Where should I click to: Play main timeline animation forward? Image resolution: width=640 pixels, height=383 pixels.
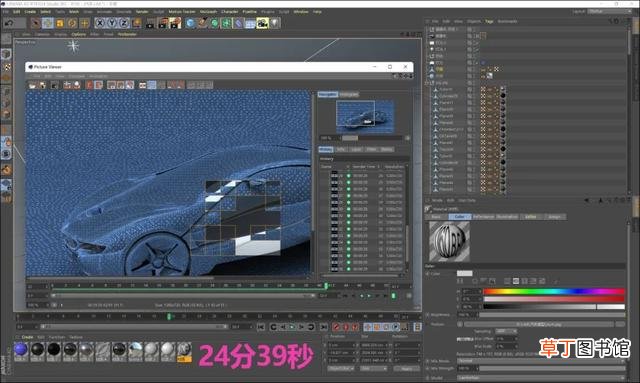click(x=292, y=327)
